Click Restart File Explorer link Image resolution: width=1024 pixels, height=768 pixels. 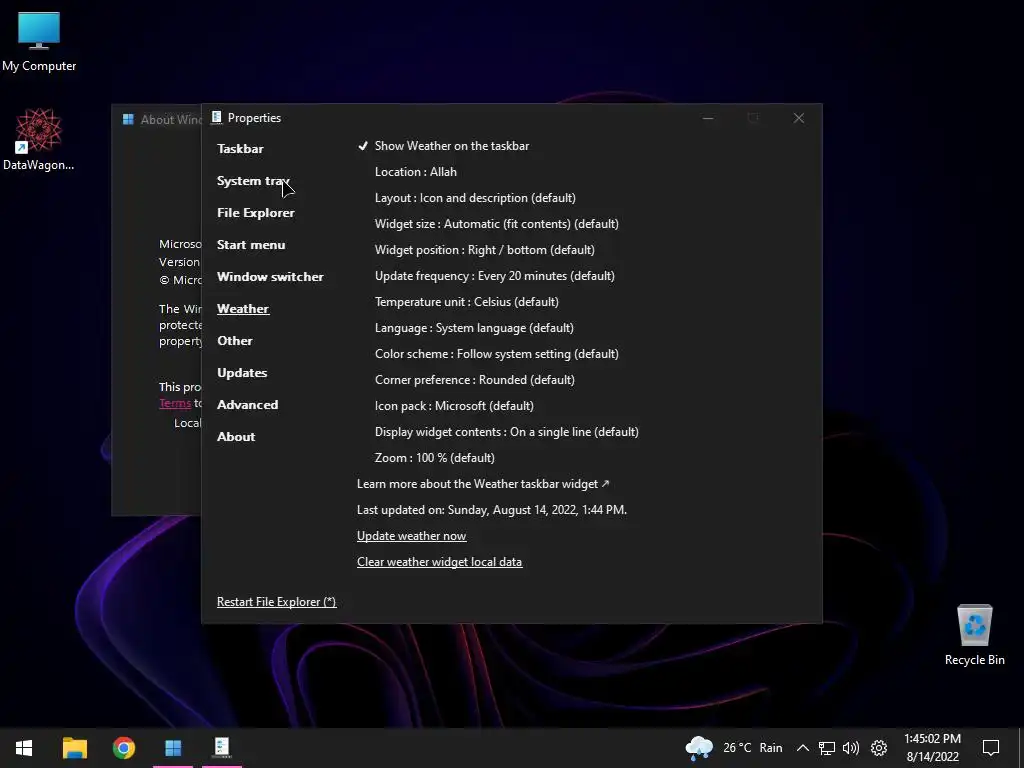pos(276,602)
